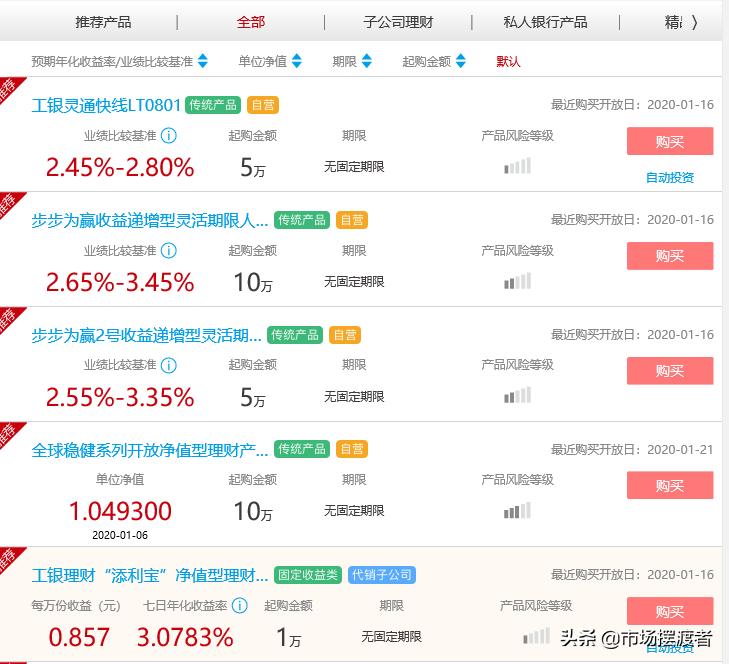Screen dimensions: 729x664
Task: Click 购买 for 添利宝 product
Action: [x=669, y=611]
